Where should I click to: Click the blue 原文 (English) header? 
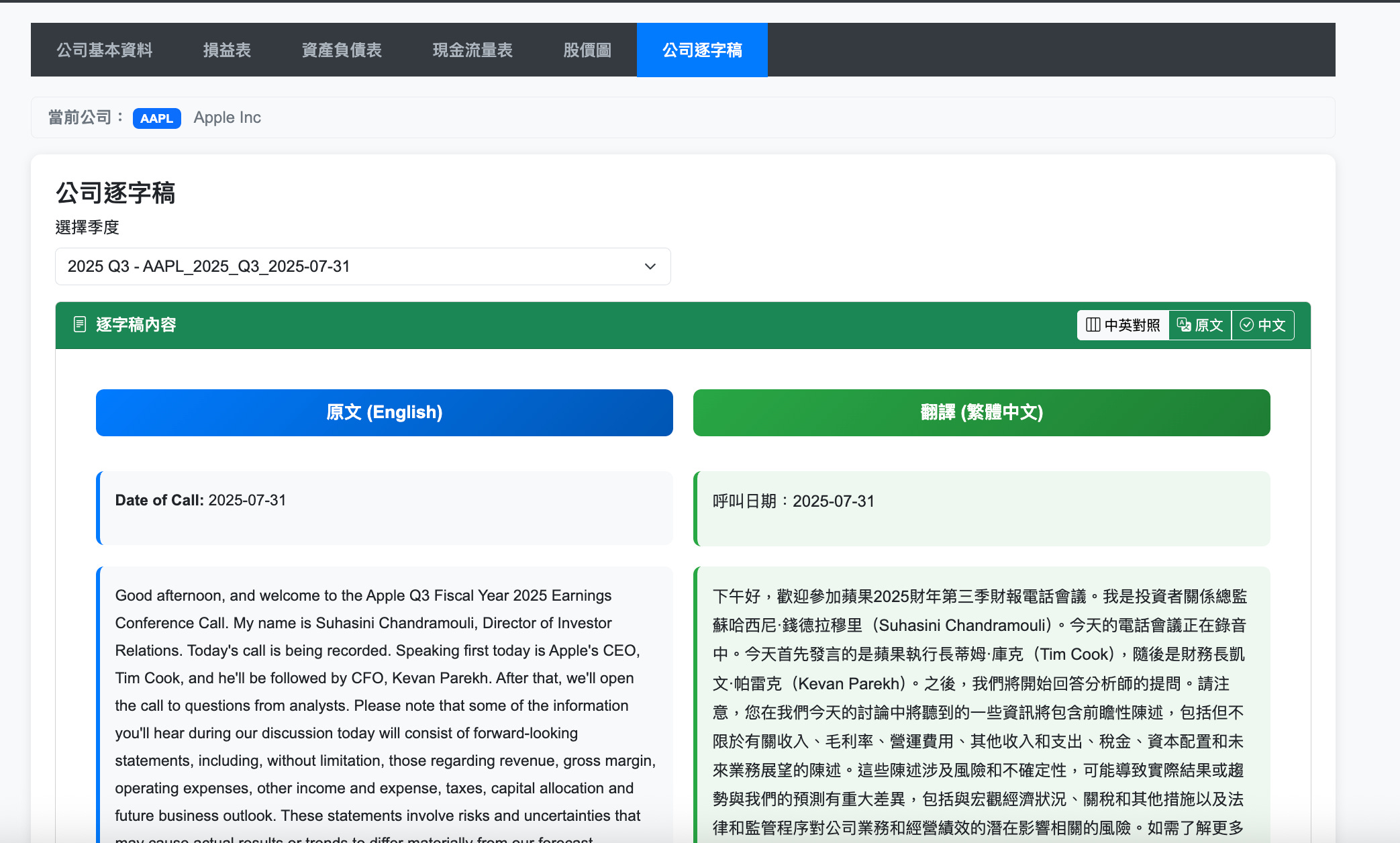pos(384,412)
